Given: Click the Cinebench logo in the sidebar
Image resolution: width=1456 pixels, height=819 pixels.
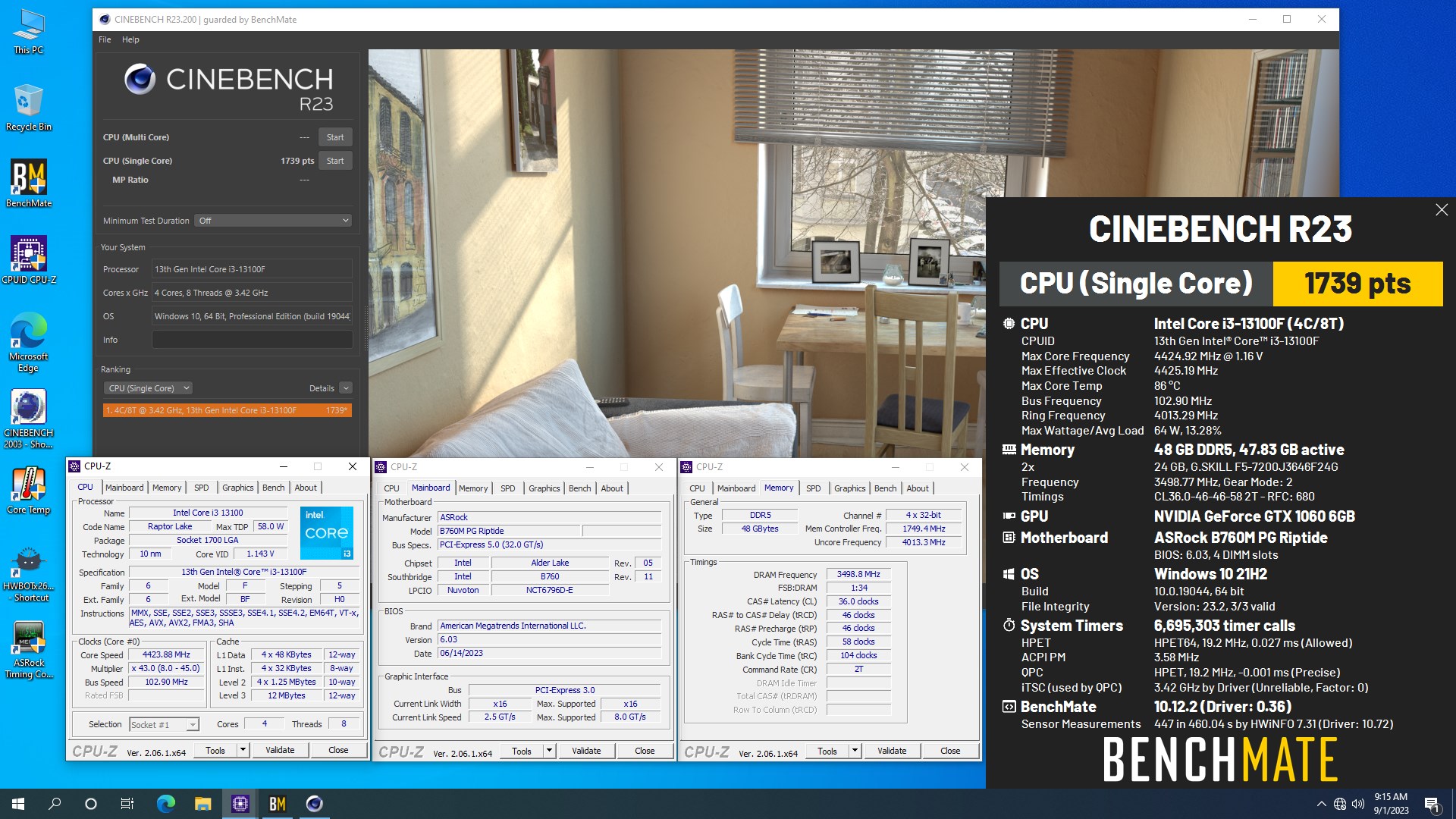Looking at the screenshot, I should pos(229,88).
